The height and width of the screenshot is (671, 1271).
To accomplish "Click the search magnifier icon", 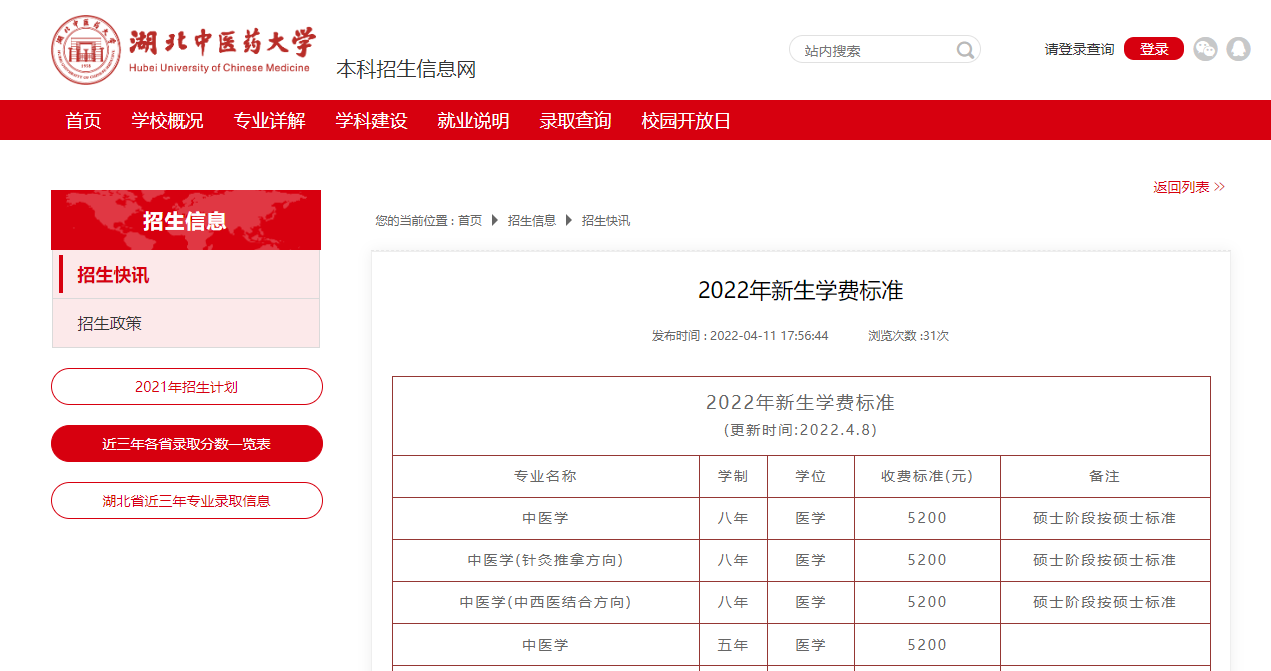I will [x=964, y=49].
